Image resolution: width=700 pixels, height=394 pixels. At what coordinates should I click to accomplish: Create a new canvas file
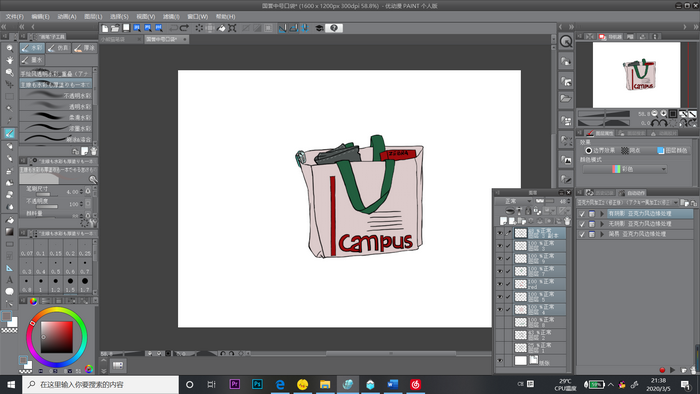click(x=105, y=28)
